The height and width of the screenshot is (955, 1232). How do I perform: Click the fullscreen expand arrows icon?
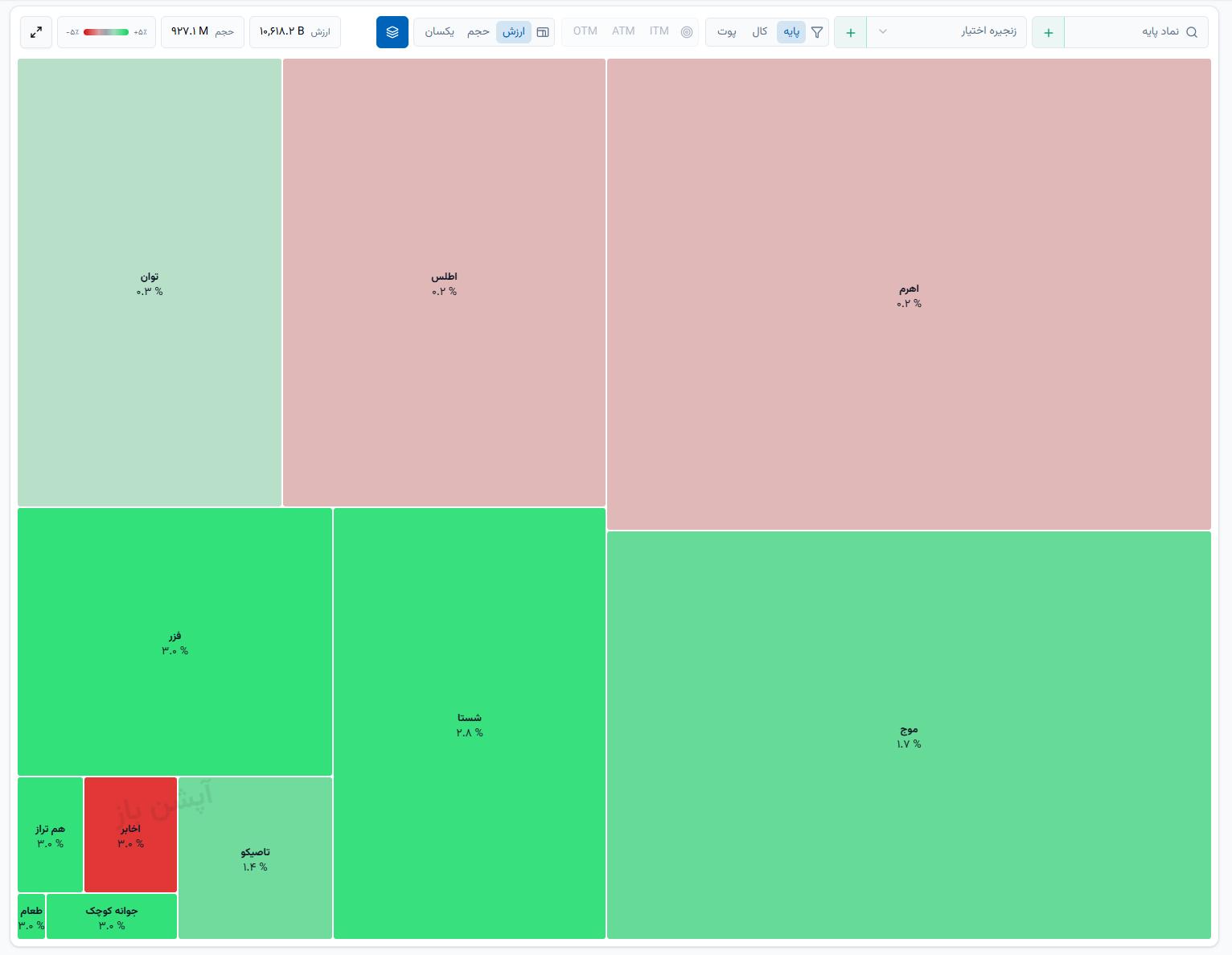tap(36, 32)
